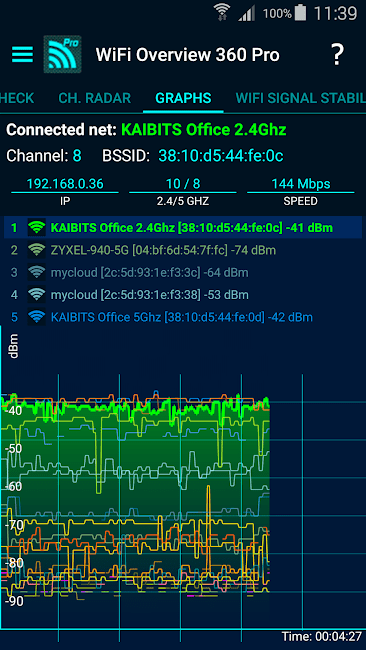Select network row KAIBITS Office 2.4Ghz

[x=183, y=228]
